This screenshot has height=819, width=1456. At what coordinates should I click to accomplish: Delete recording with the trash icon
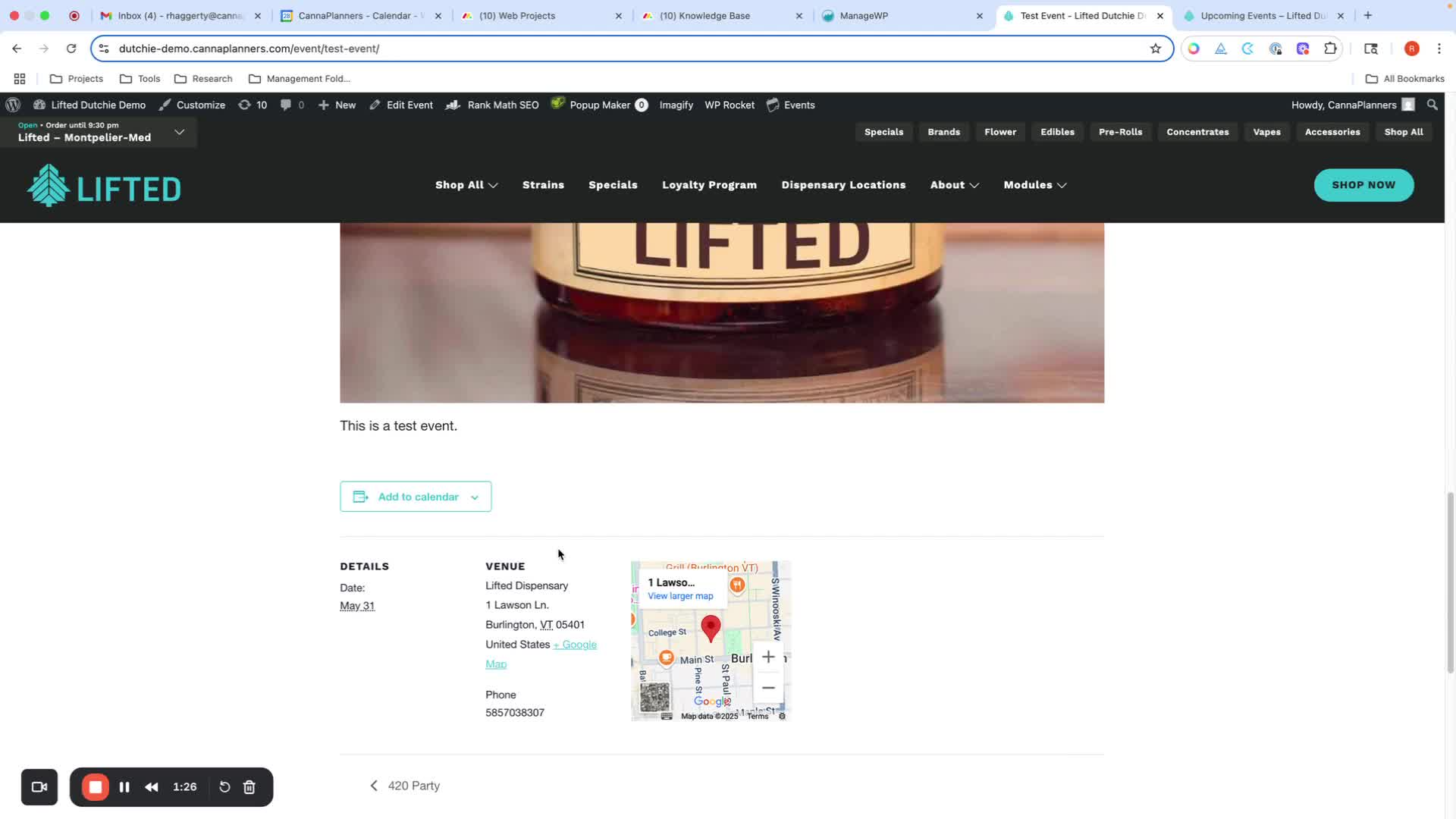click(x=249, y=787)
